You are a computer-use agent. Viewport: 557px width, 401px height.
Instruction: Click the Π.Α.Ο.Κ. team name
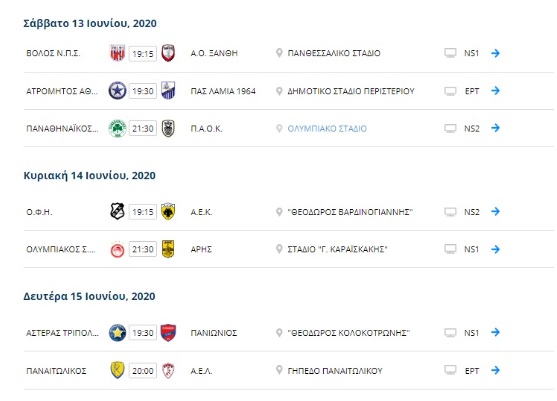pos(206,129)
